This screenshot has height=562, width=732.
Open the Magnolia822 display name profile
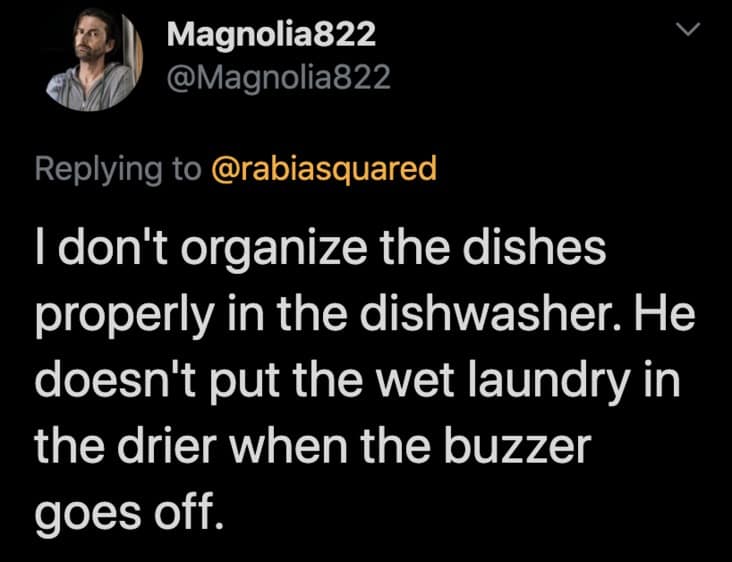pyautogui.click(x=271, y=34)
